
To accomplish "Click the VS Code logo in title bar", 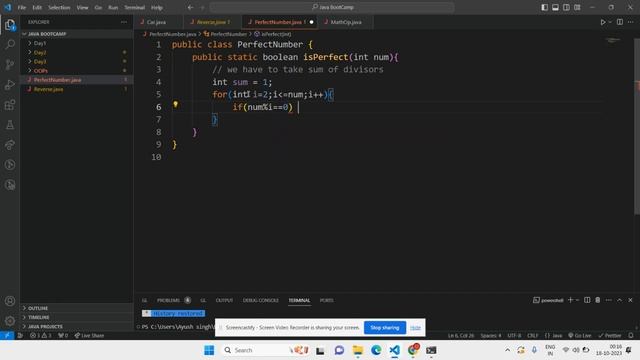I will [x=8, y=7].
